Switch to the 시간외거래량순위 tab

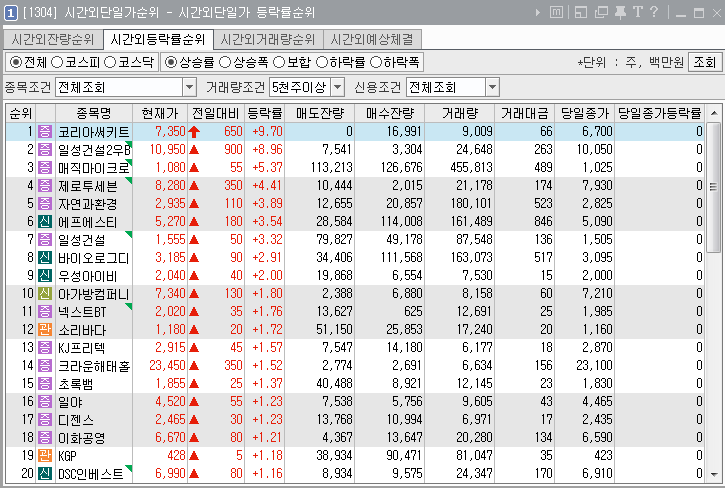coord(268,40)
